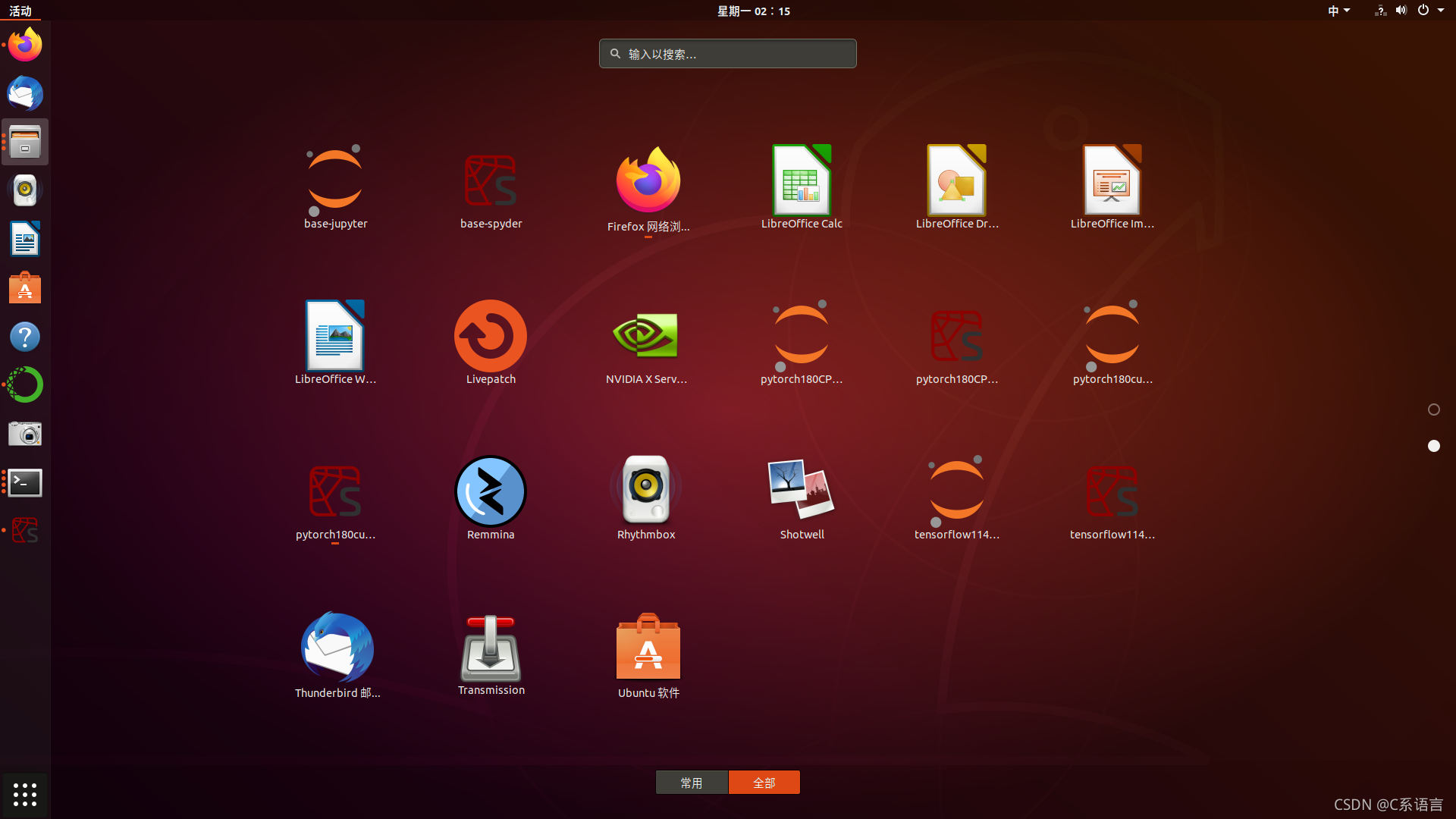
Task: Open LibreOffice Draw
Action: [957, 187]
